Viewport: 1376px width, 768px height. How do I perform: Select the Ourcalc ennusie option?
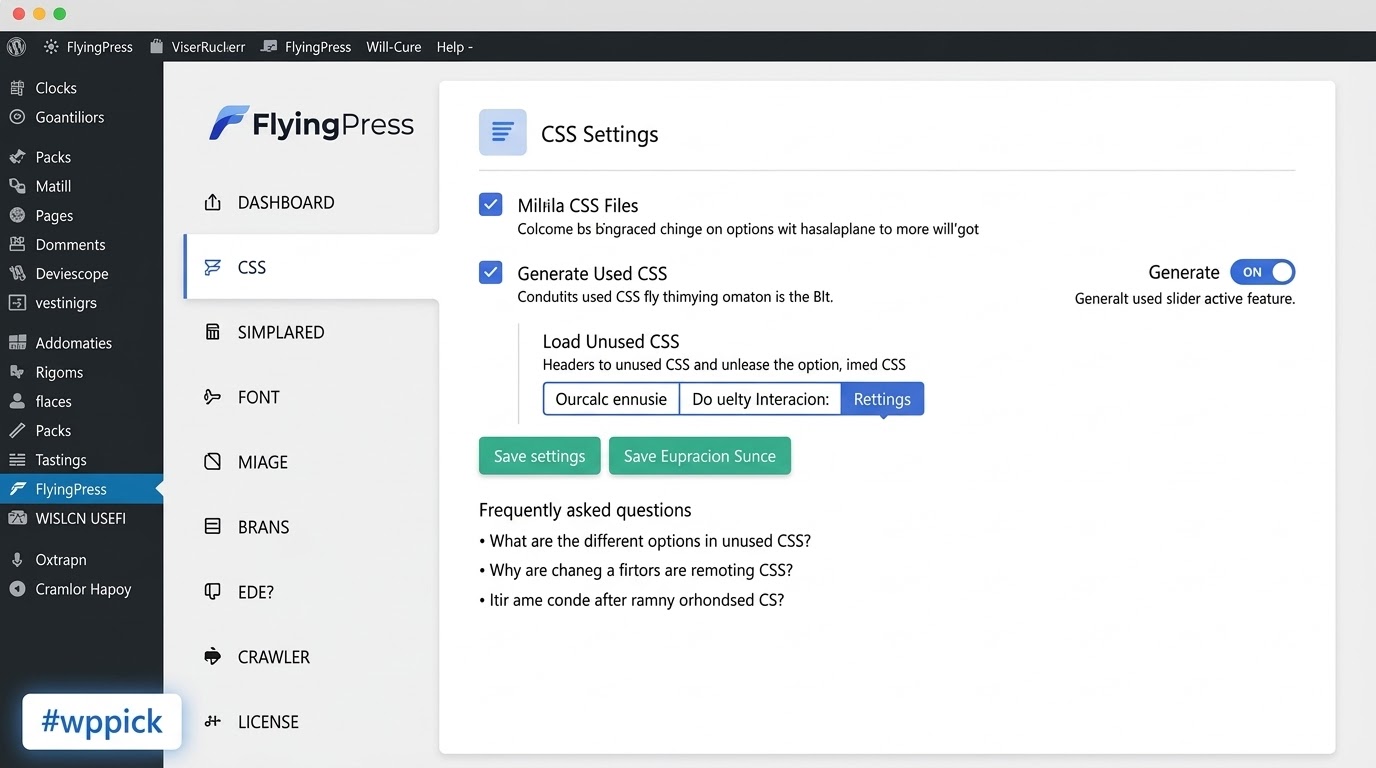tap(611, 399)
